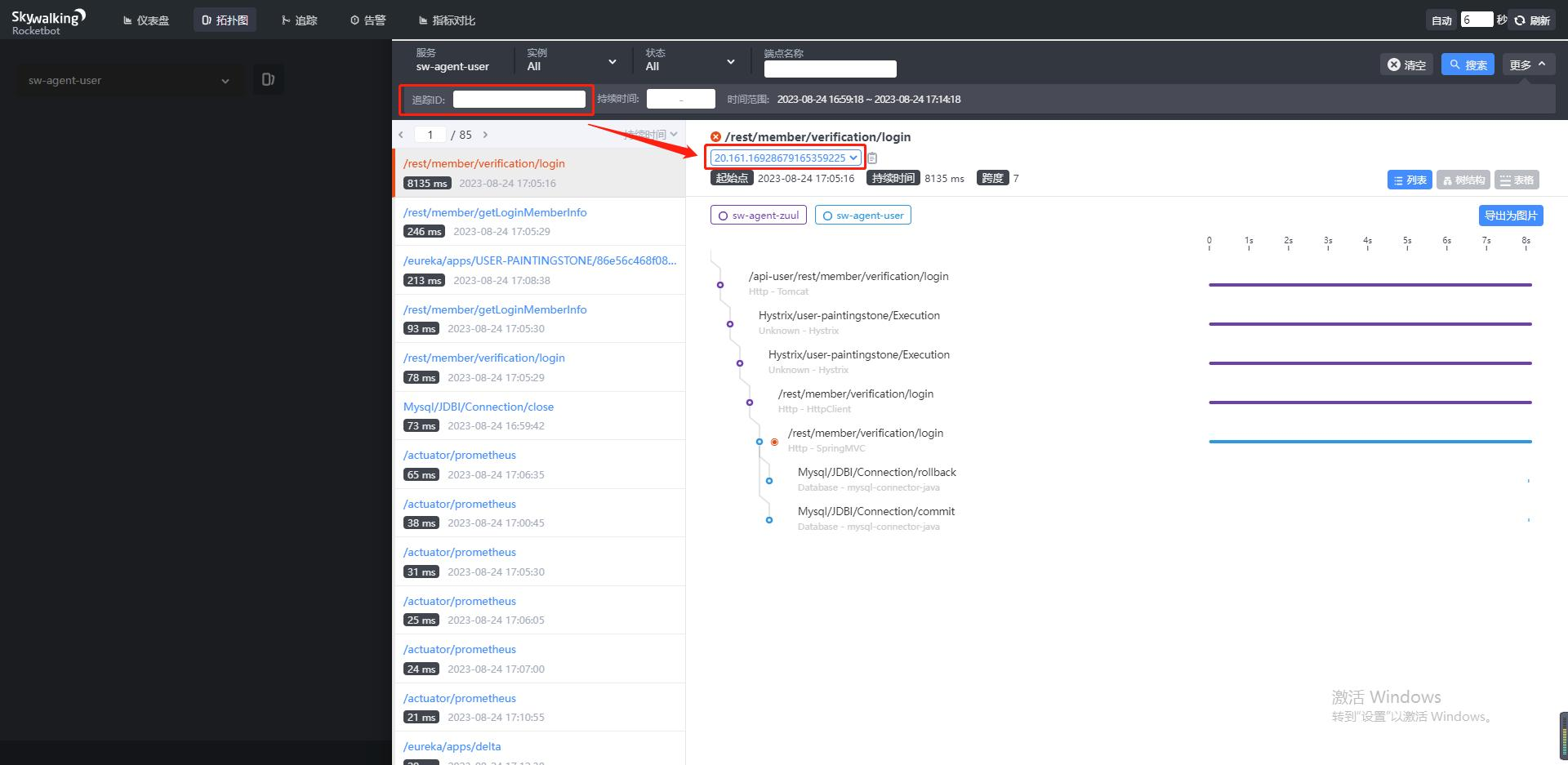Edit the trace list page number
Viewport: 1568px width, 765px height.
tap(430, 135)
